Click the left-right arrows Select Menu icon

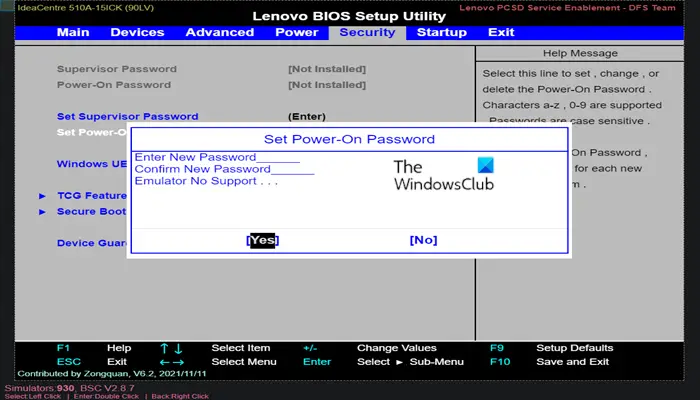coord(172,362)
